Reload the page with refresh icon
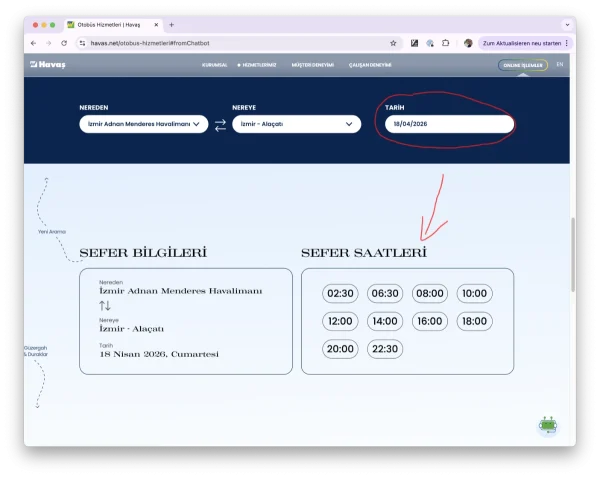Image resolution: width=600 pixels, height=478 pixels. point(64,43)
